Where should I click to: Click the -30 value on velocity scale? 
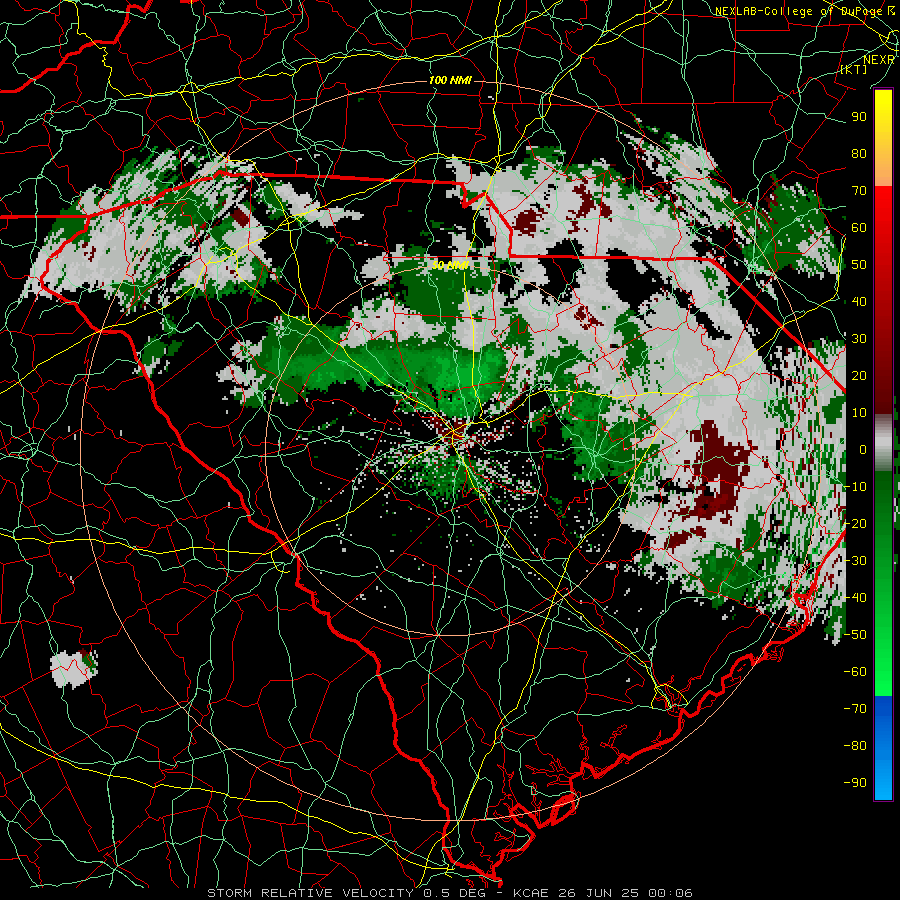tap(855, 561)
